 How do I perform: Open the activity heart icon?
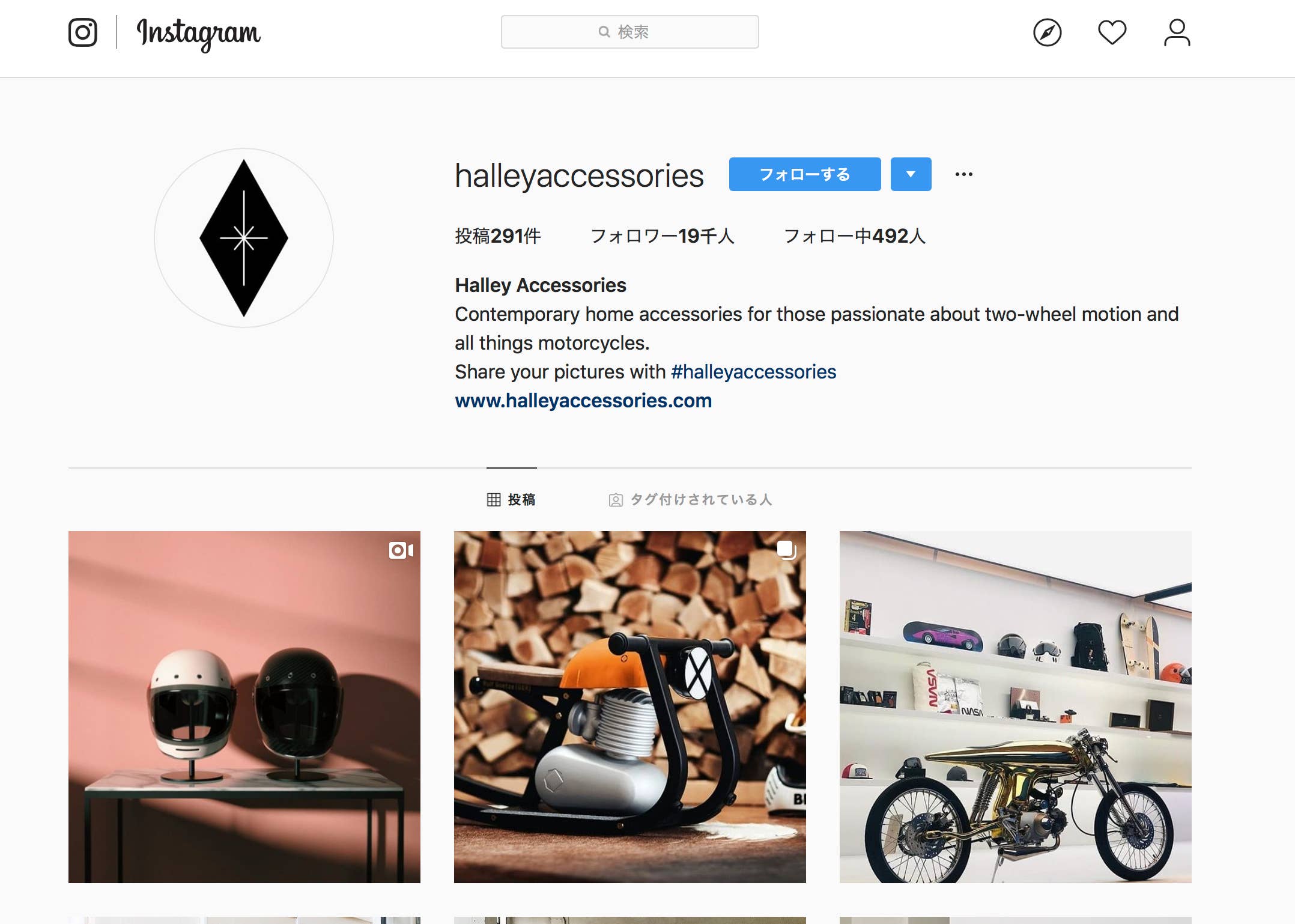[x=1112, y=32]
